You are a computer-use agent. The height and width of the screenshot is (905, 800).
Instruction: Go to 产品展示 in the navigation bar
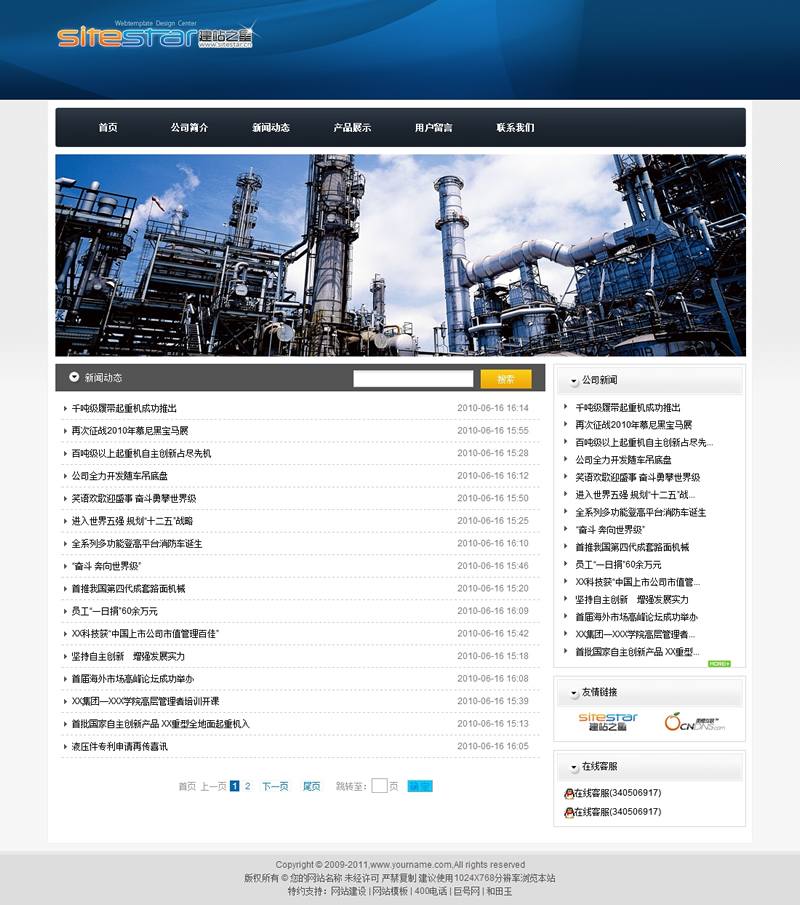[352, 128]
